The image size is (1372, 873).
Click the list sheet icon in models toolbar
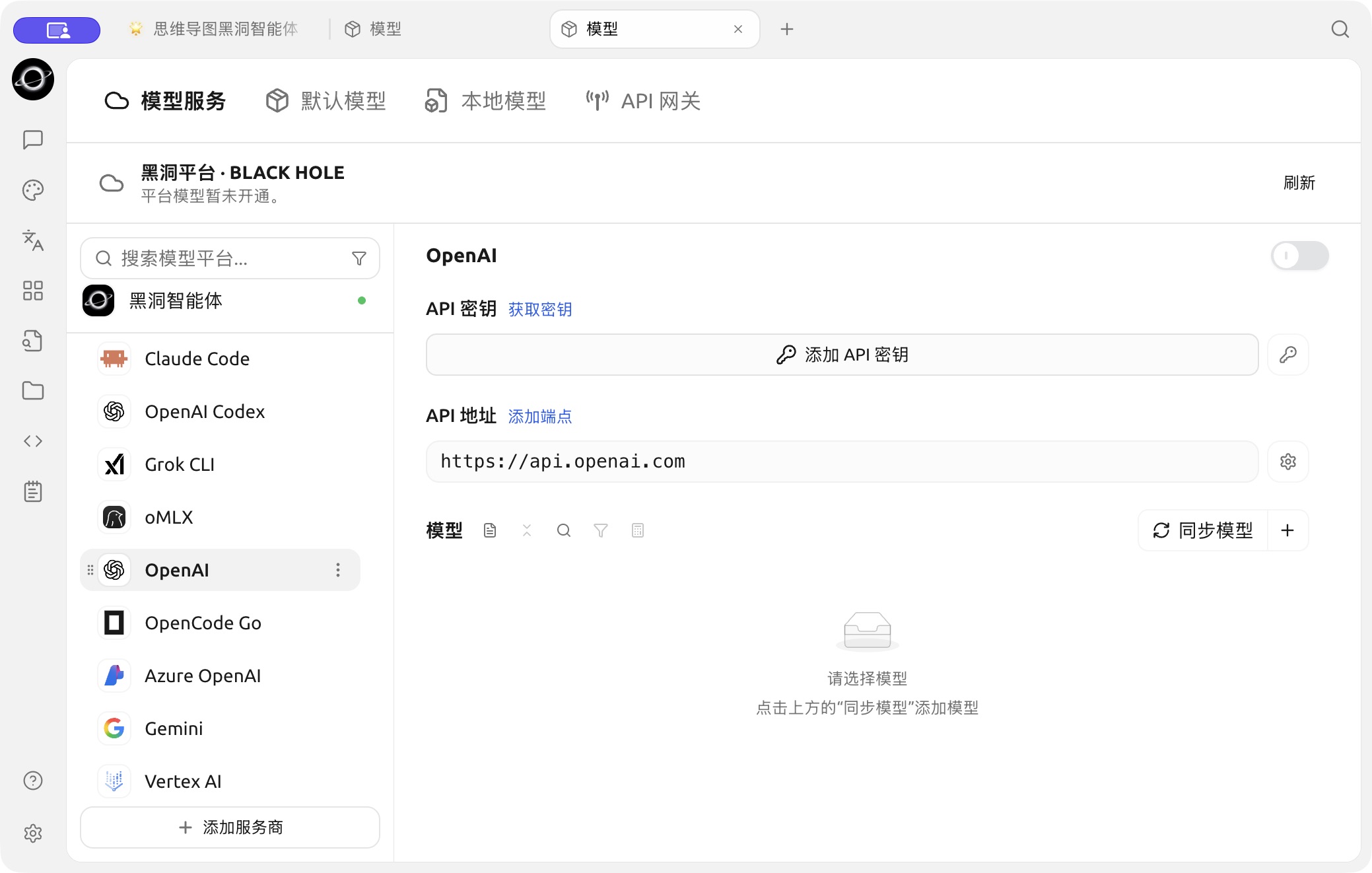tap(638, 530)
